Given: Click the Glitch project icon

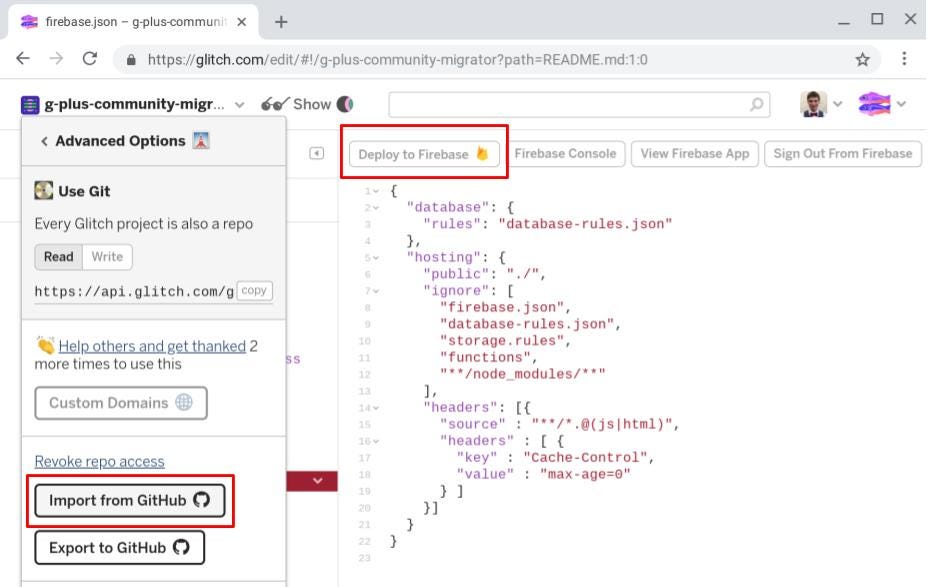Looking at the screenshot, I should (x=30, y=105).
